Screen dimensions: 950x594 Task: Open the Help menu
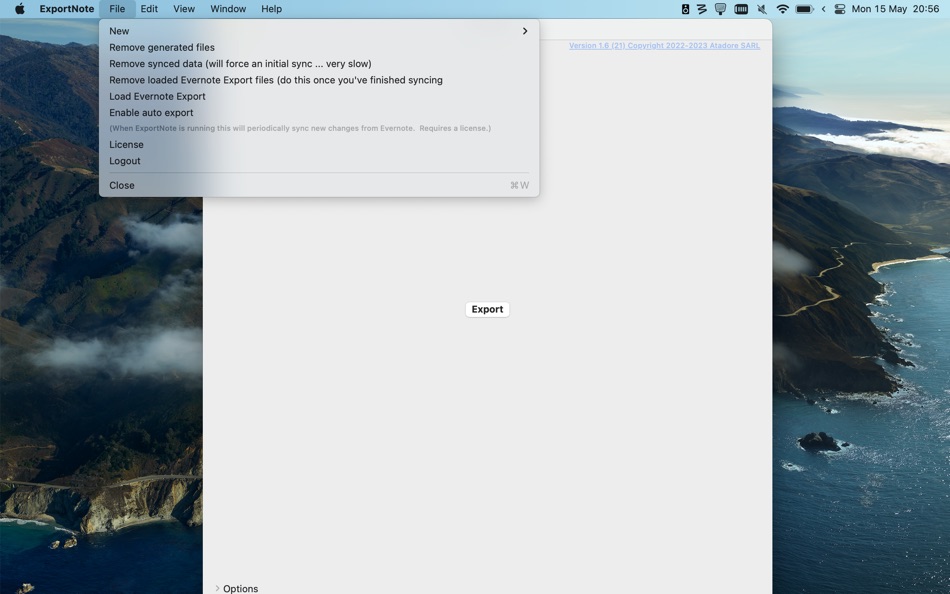tap(271, 9)
